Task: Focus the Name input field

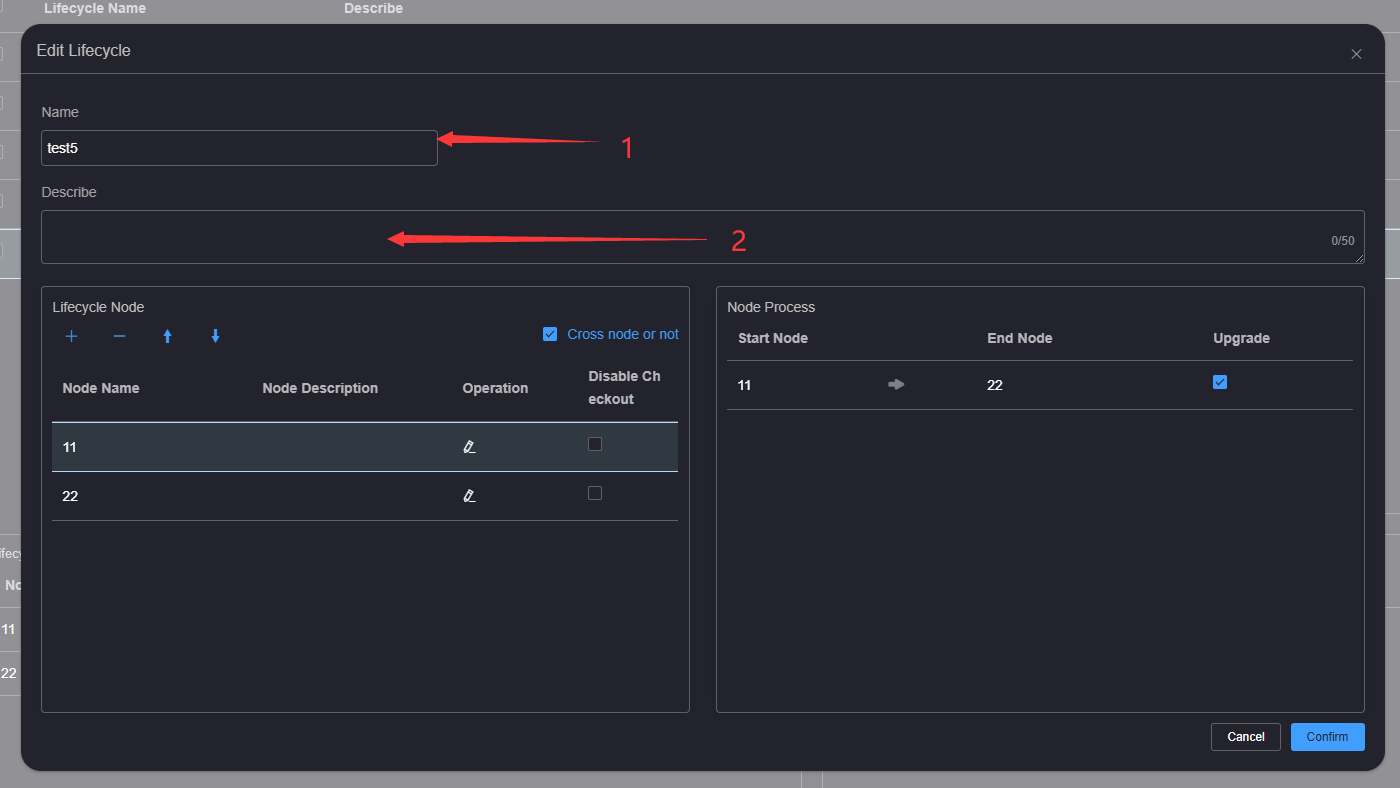Action: click(x=239, y=148)
